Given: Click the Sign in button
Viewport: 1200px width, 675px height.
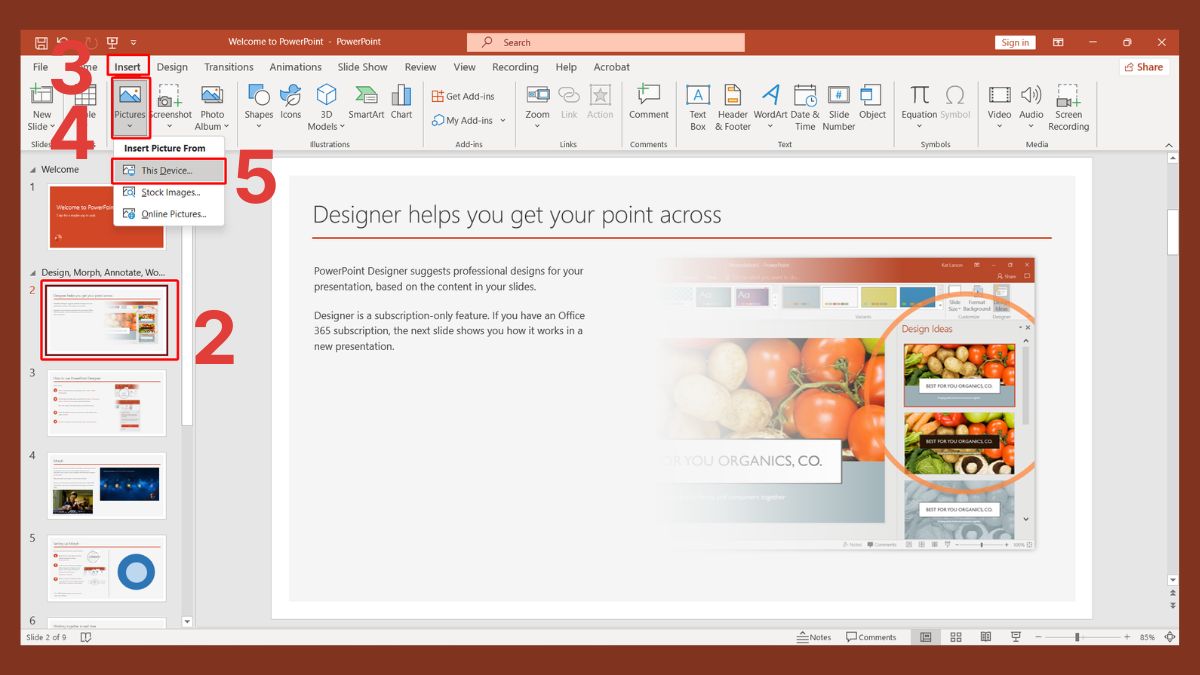Looking at the screenshot, I should (1014, 42).
